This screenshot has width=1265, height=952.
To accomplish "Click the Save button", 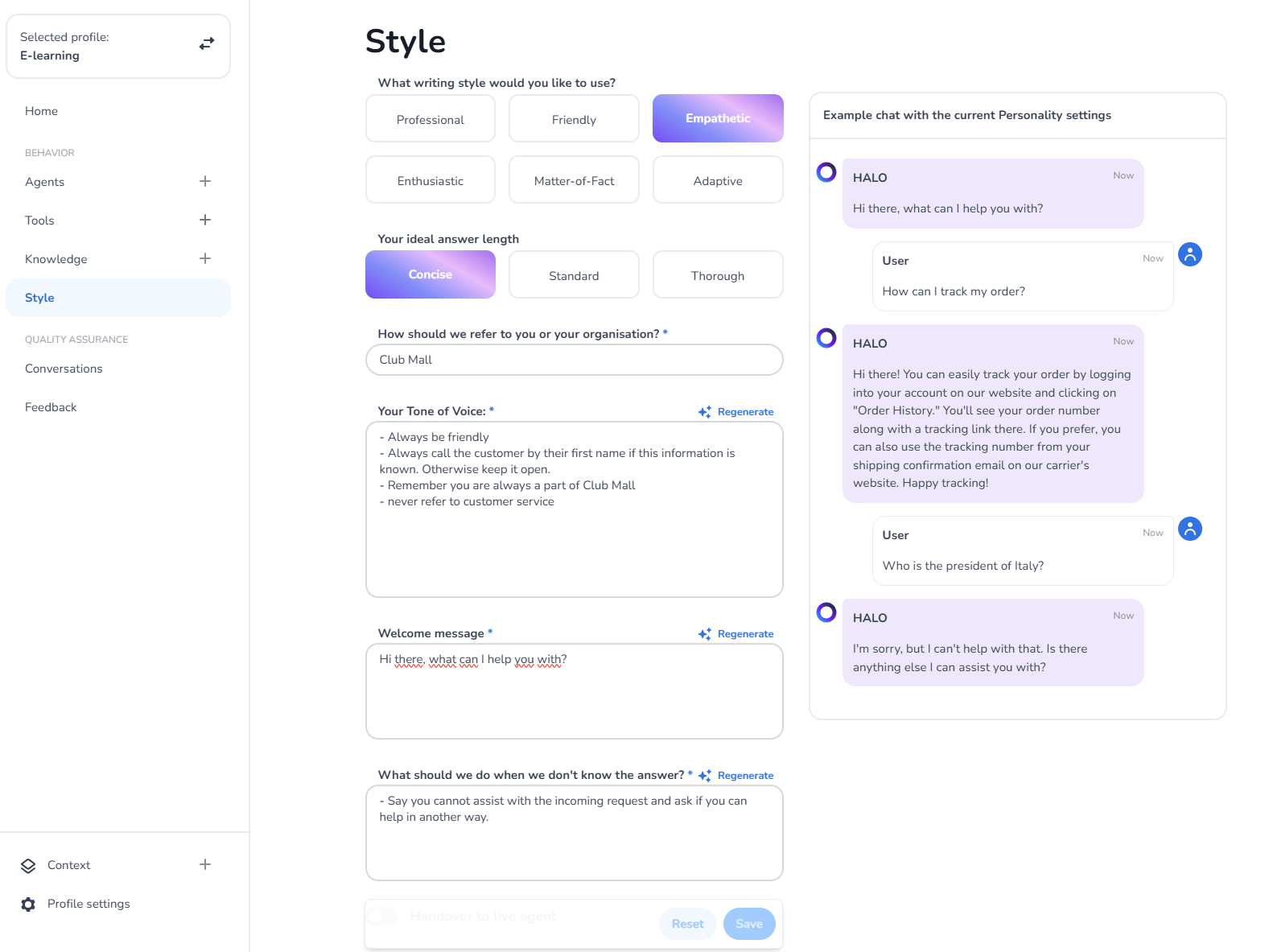I will click(x=748, y=924).
